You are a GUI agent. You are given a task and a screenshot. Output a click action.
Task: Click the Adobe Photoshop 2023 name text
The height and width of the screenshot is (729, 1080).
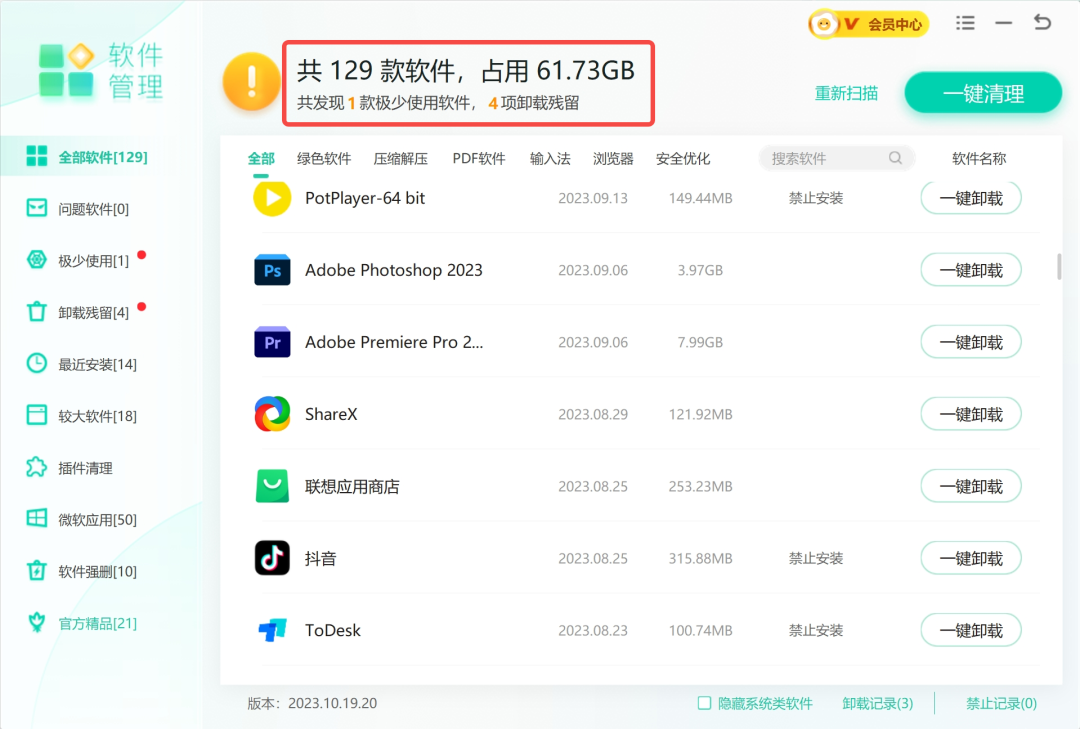point(393,270)
